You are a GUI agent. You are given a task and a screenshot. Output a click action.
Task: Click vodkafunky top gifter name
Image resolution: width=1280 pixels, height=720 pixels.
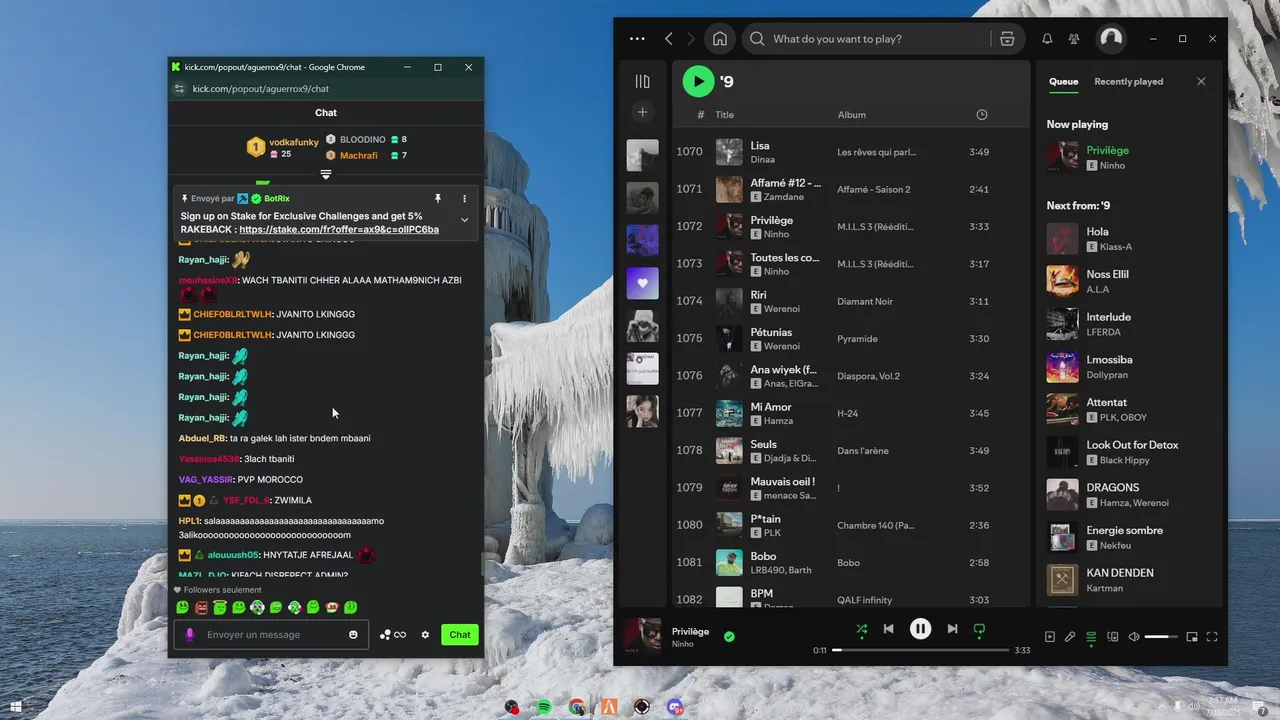click(x=294, y=142)
